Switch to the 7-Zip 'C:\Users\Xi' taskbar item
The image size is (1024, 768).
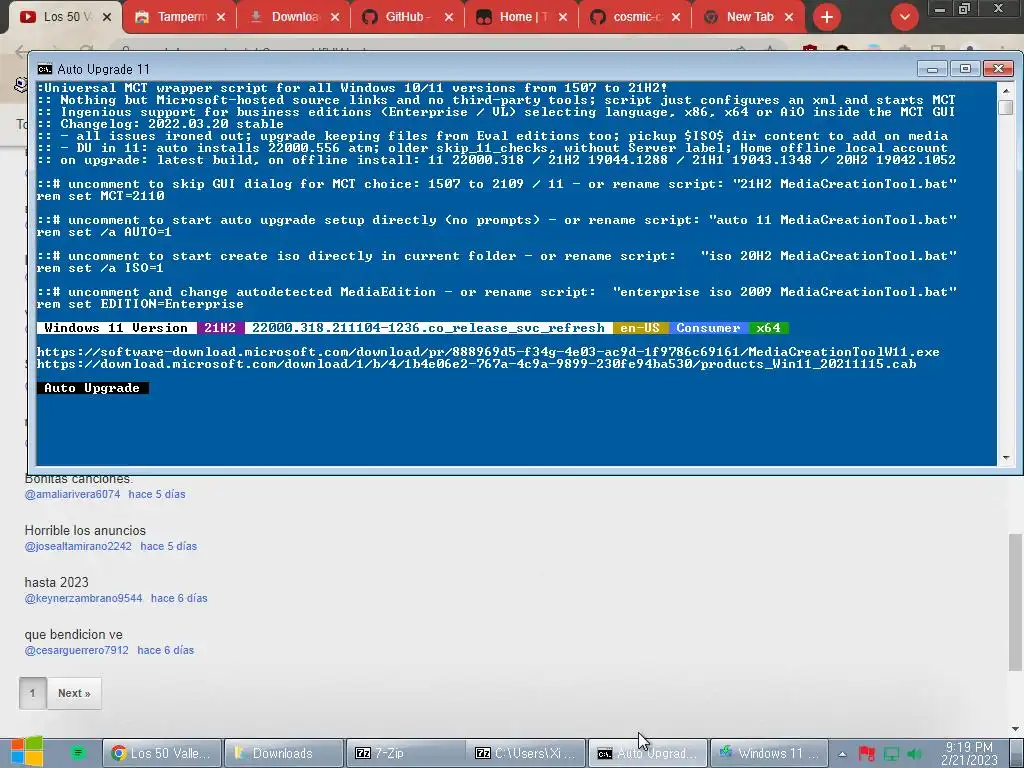pos(528,753)
